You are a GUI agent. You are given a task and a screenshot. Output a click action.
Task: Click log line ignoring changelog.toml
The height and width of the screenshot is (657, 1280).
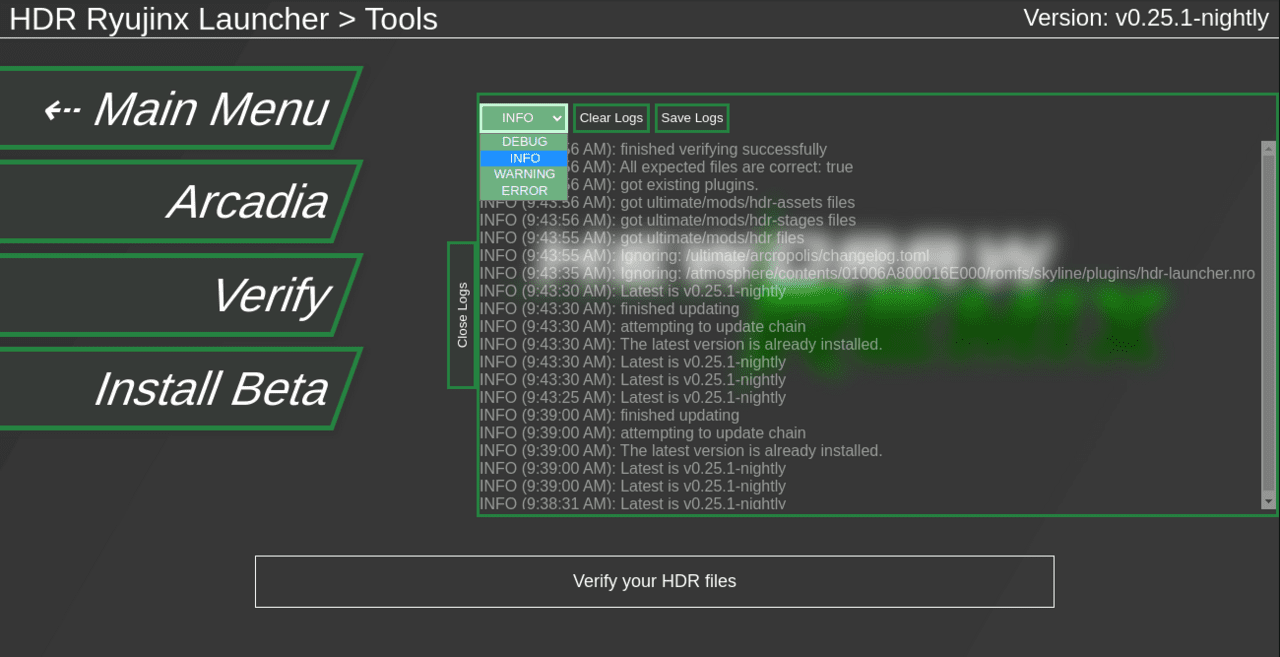704,255
